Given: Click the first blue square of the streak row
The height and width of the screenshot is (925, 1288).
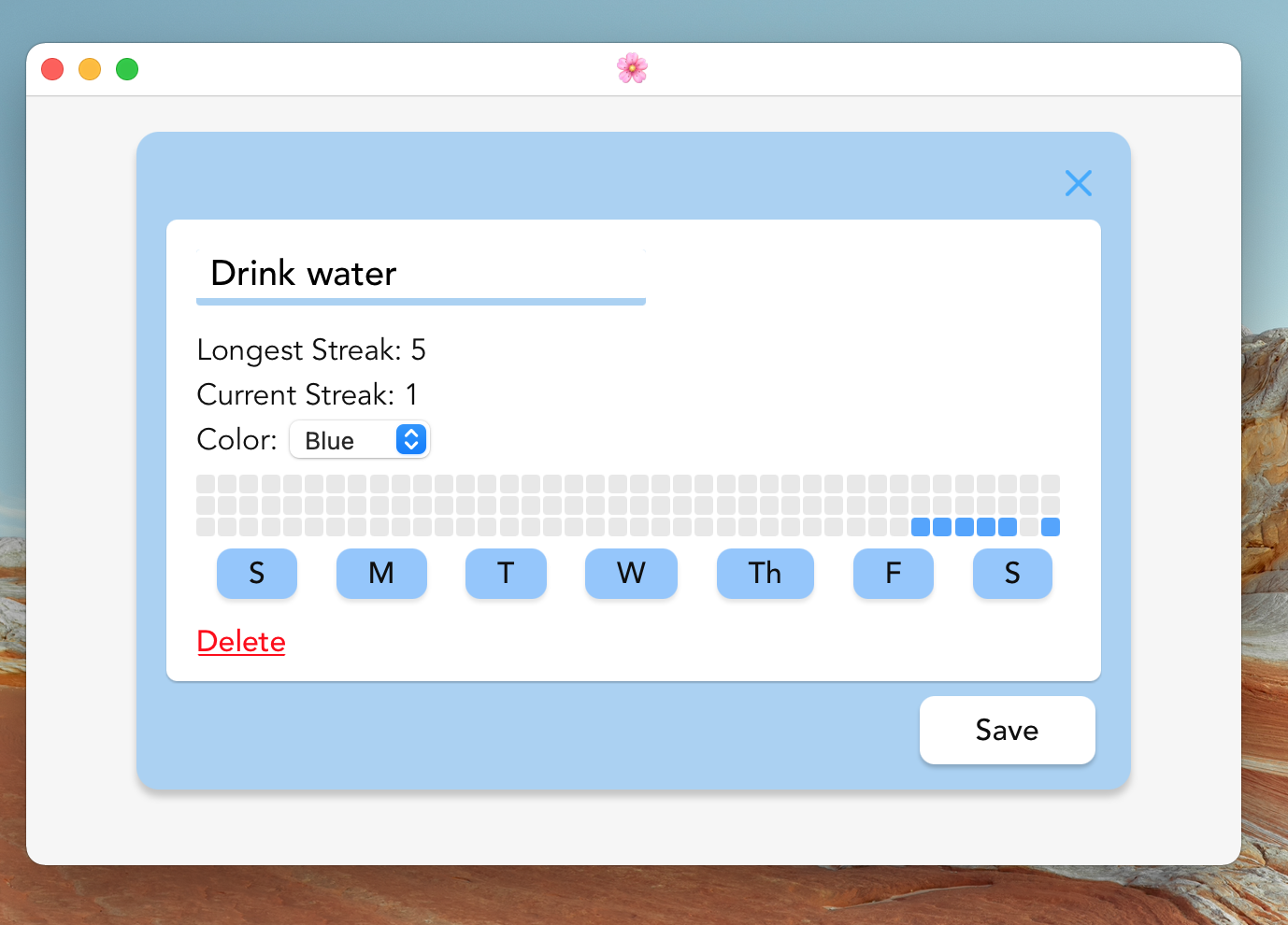Looking at the screenshot, I should (920, 527).
